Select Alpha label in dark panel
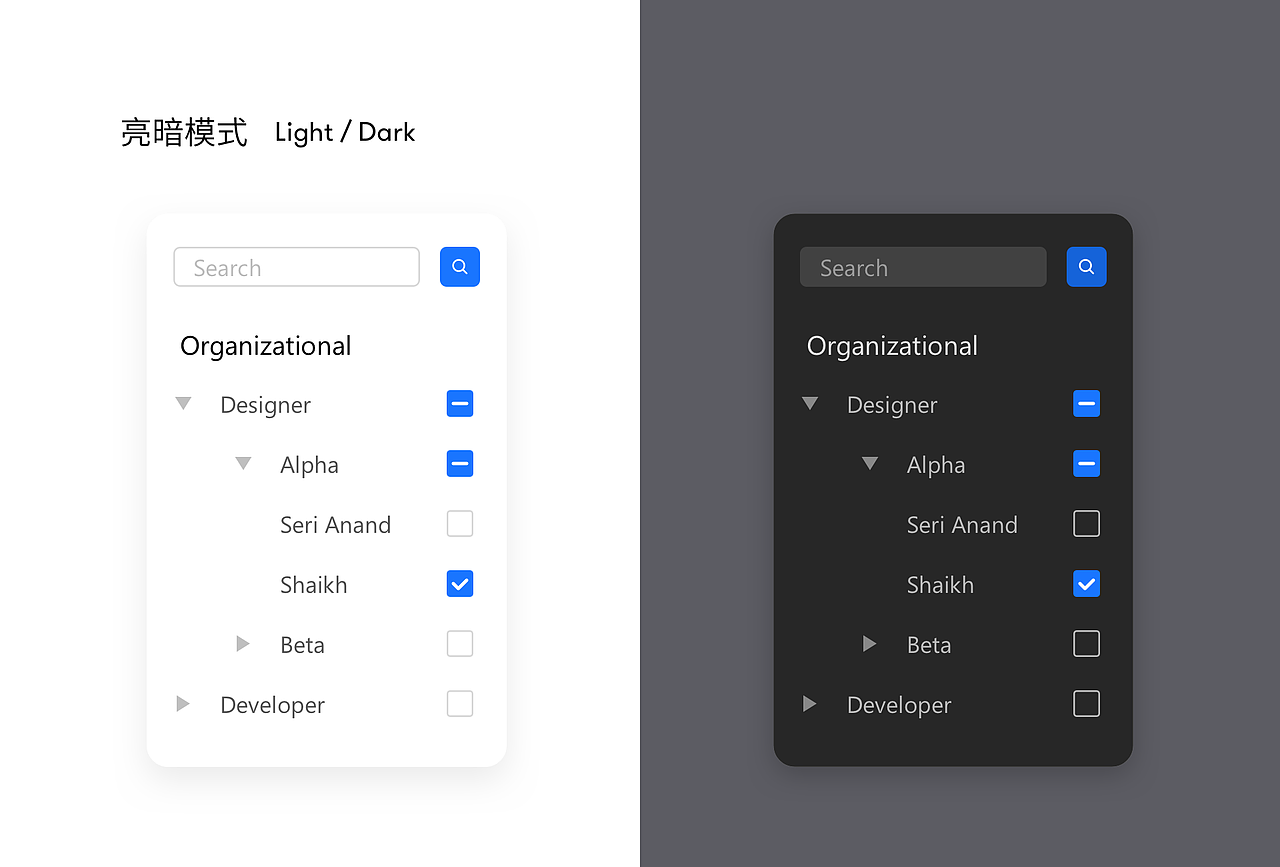 pos(936,465)
